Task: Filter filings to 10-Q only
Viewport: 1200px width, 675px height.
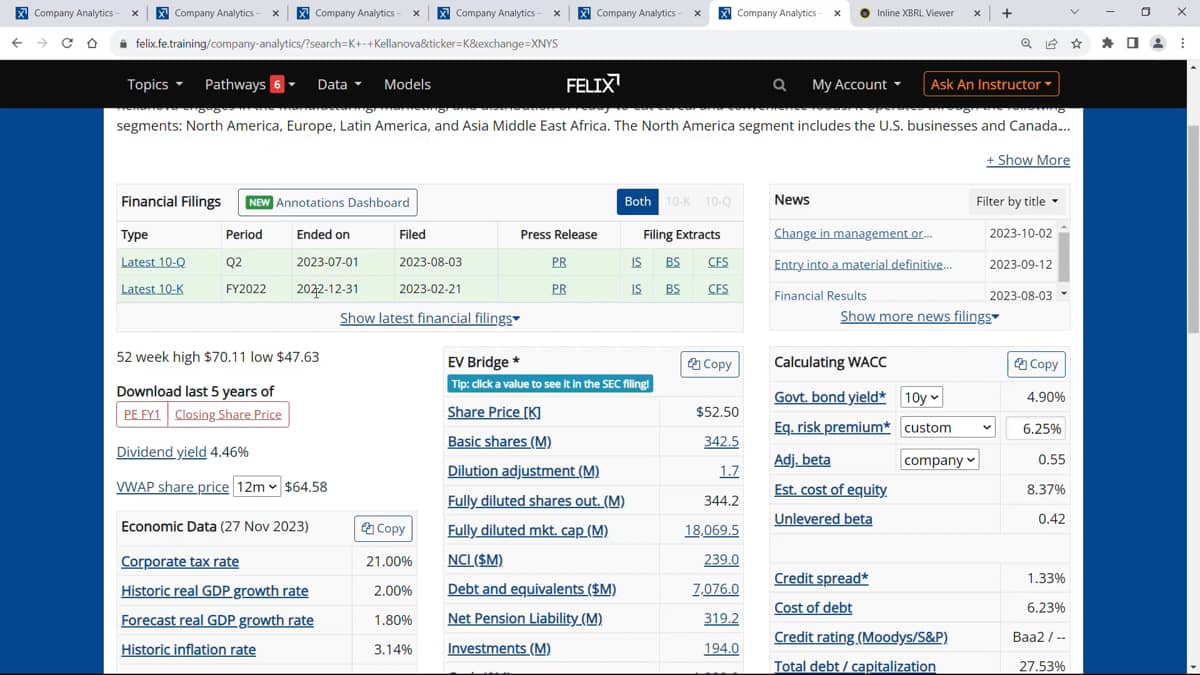Action: pos(718,201)
